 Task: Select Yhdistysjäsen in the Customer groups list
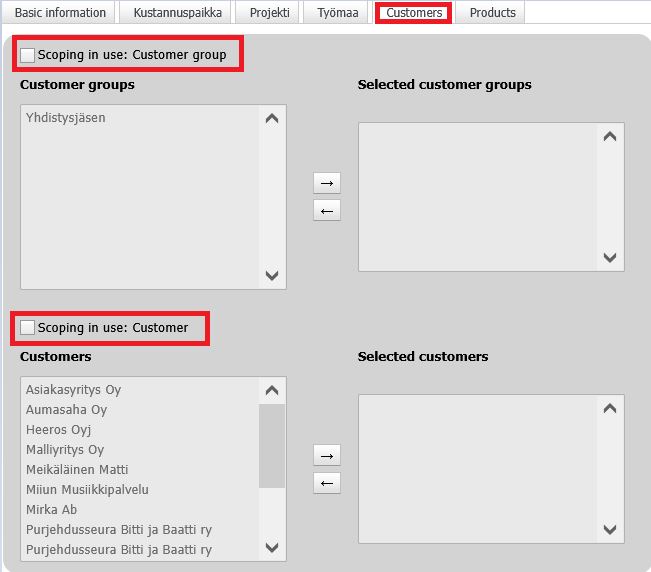(66, 118)
